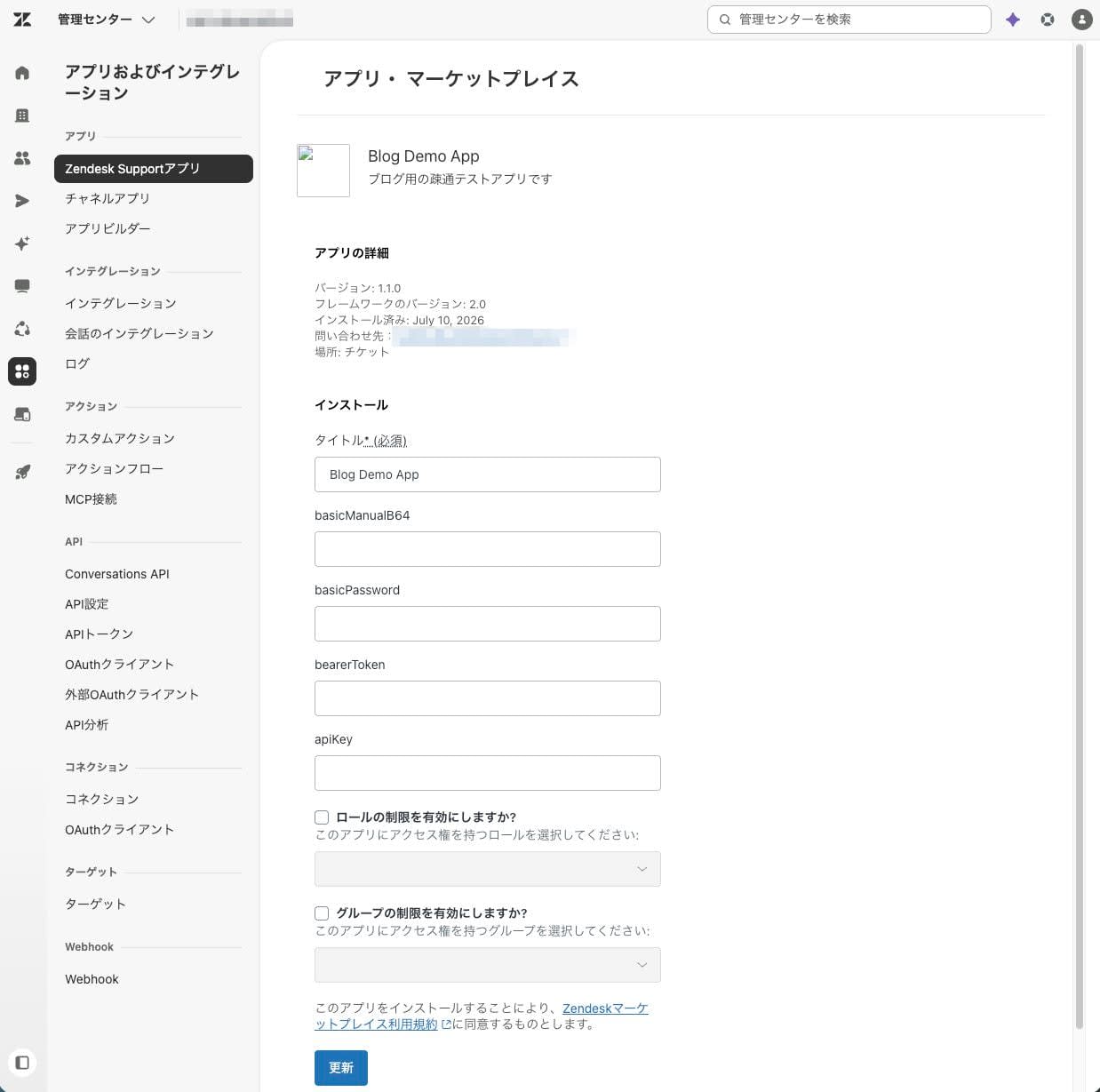Image resolution: width=1100 pixels, height=1092 pixels.
Task: Open the role selection dropdown
Action: click(x=488, y=869)
